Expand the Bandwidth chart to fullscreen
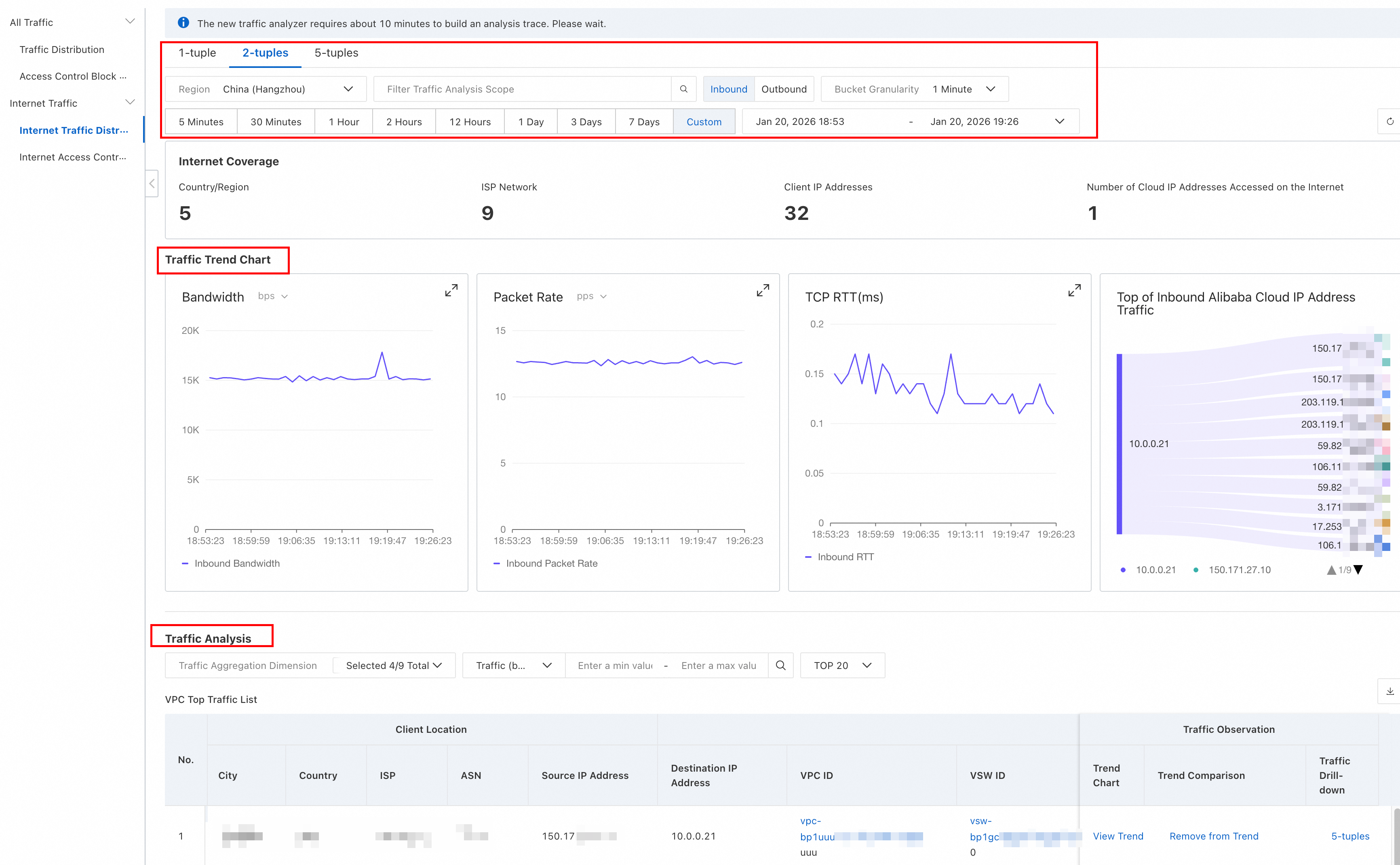The image size is (1400, 865). click(451, 291)
